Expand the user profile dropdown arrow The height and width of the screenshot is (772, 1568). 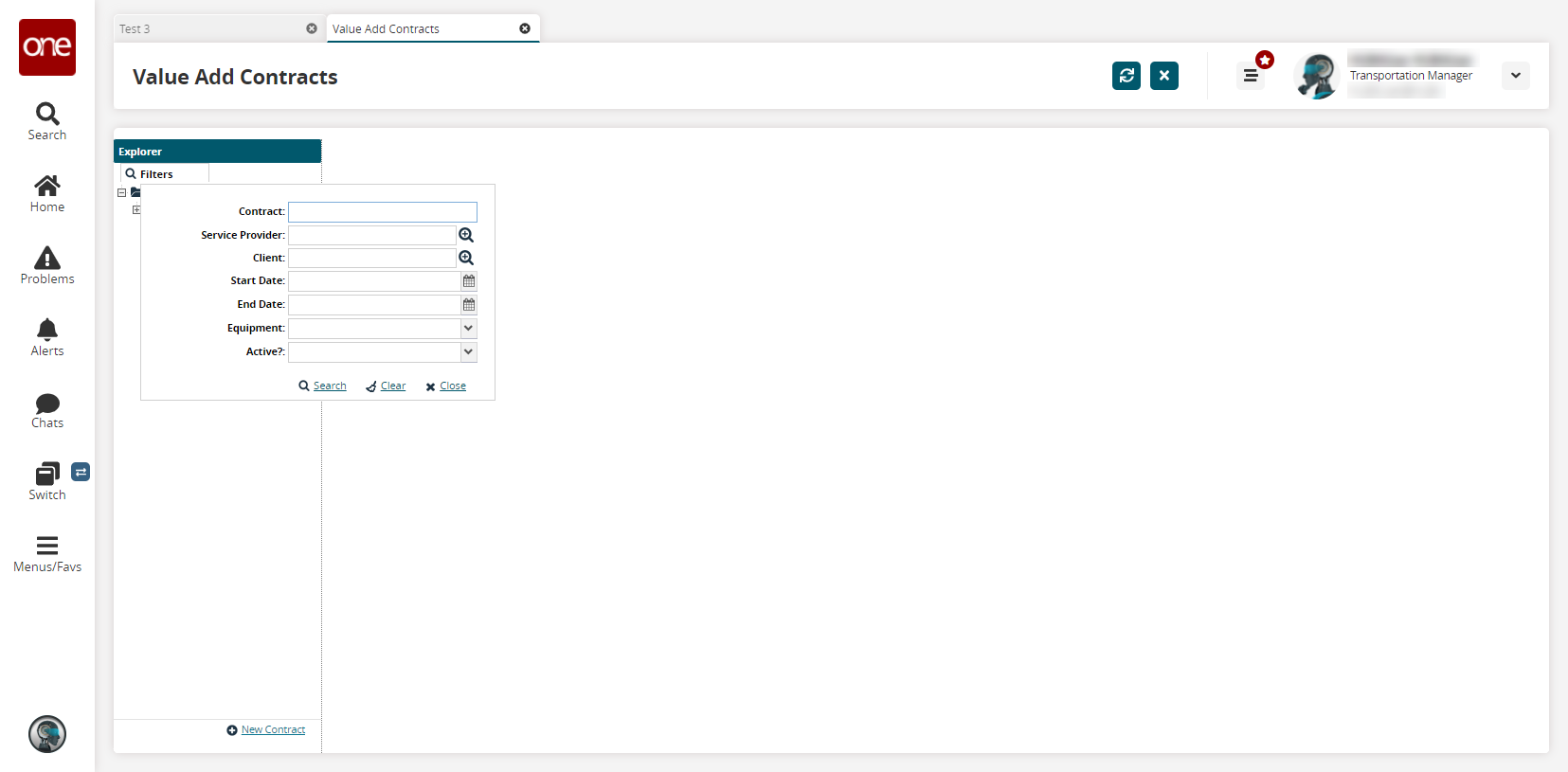coord(1516,76)
